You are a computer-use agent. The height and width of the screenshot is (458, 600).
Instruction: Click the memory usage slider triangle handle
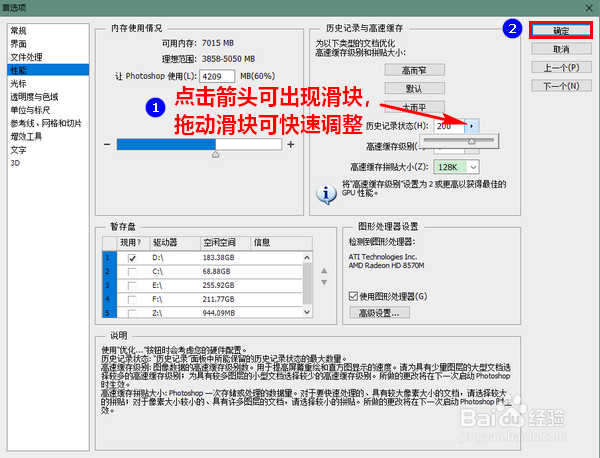click(x=215, y=154)
